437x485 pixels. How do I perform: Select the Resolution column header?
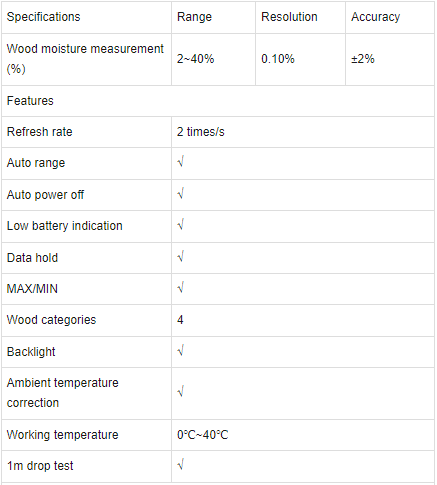click(289, 17)
